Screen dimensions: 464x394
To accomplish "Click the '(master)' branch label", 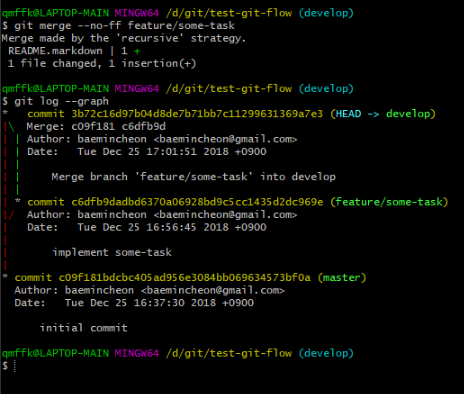I will [x=342, y=278].
